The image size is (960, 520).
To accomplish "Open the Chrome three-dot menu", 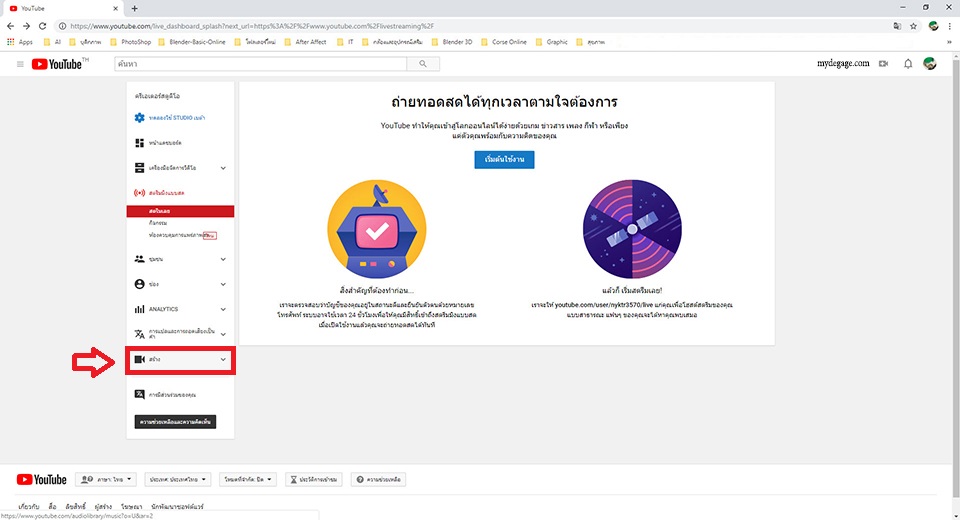I will tap(950, 26).
